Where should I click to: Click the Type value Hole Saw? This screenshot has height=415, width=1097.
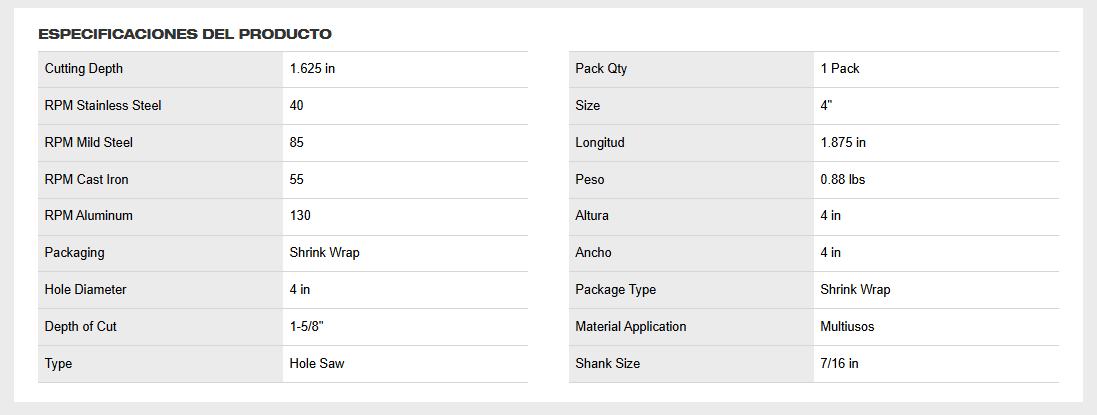pos(317,364)
